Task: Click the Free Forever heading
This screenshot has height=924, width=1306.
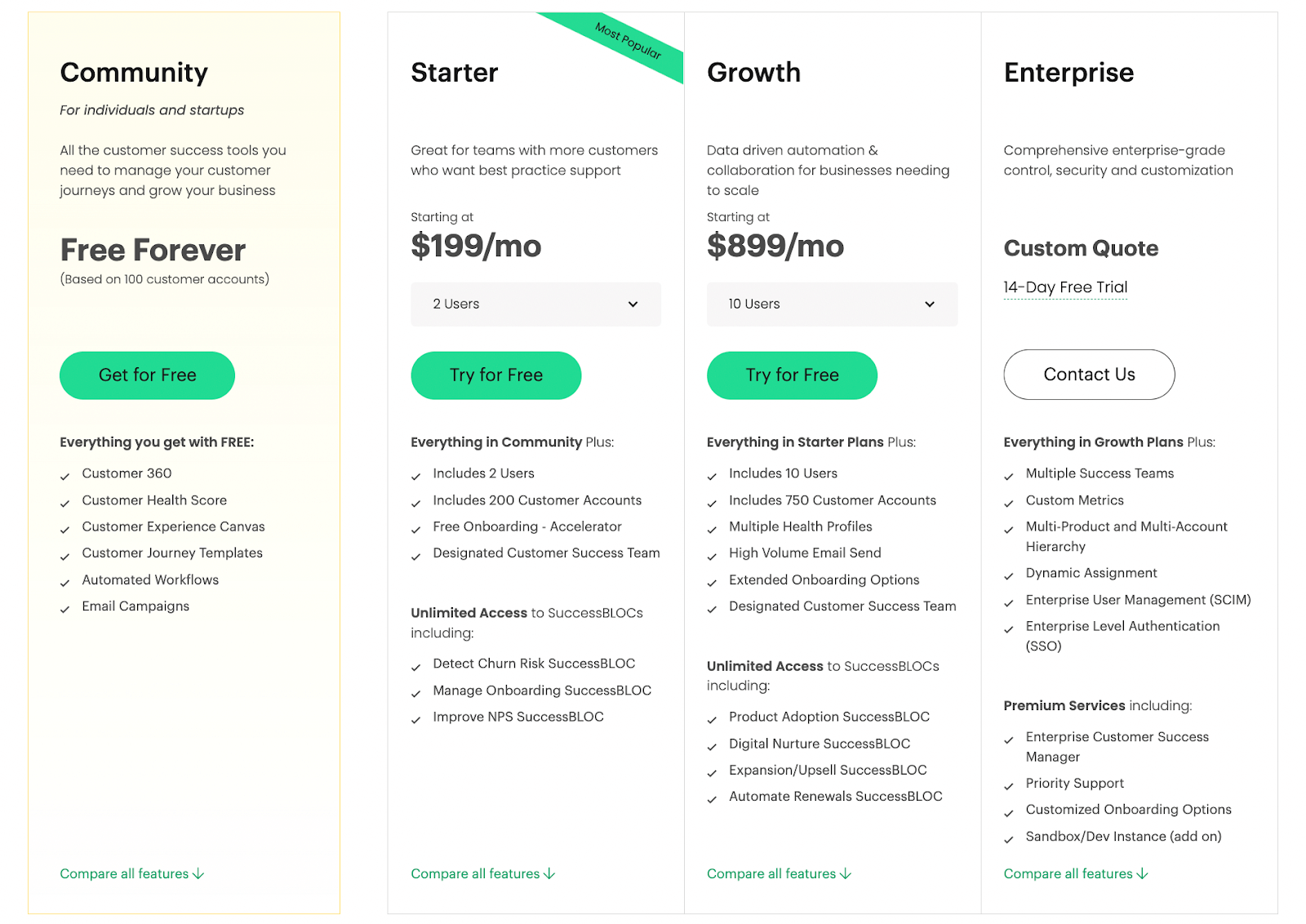Action: (x=153, y=250)
